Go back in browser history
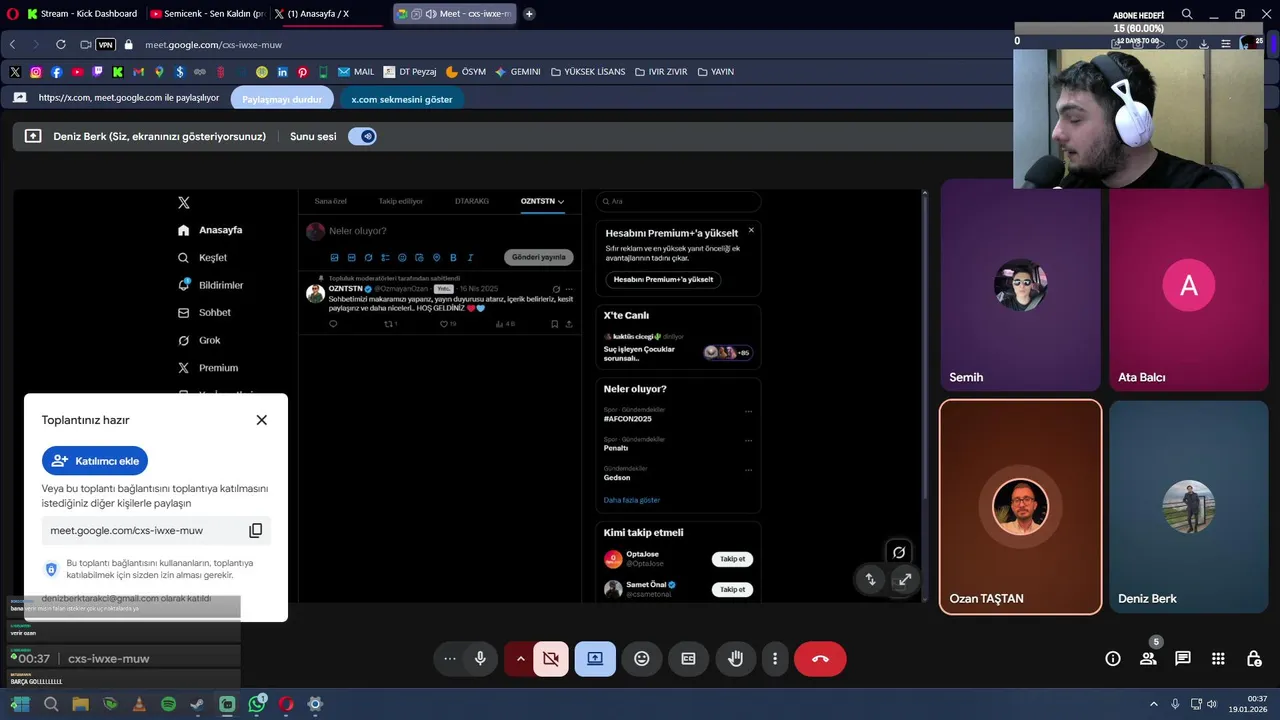Screen dimensions: 1280x720 12,45
